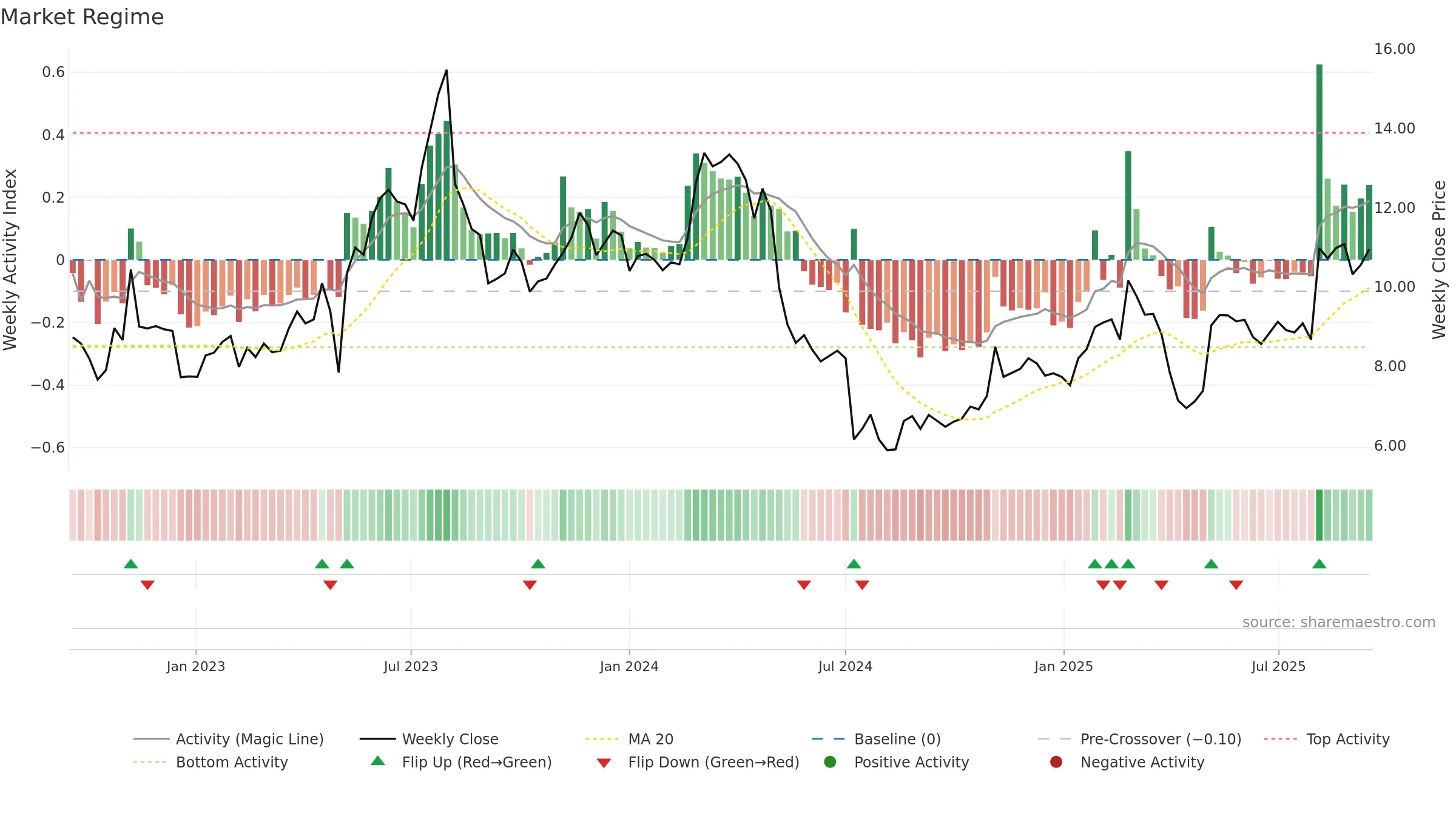Hide the Top Activity line via legend
Screen dimensions: 1456x819
click(1326, 739)
